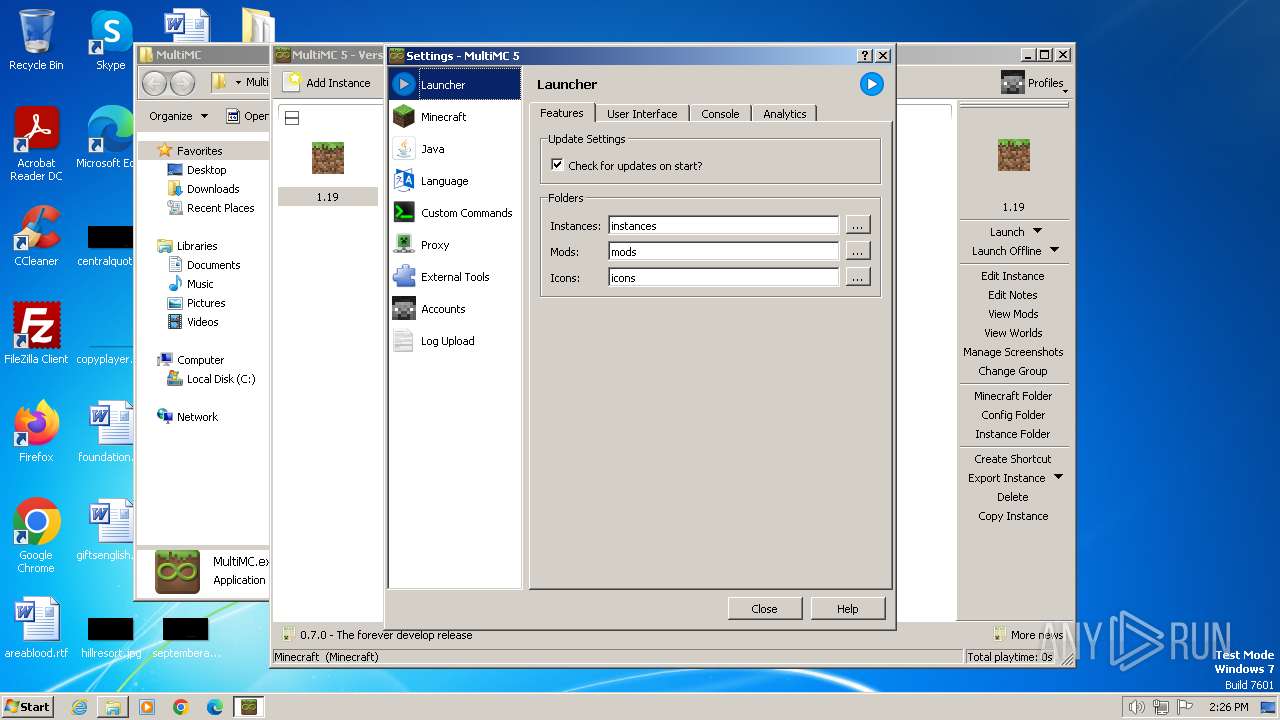Viewport: 1280px width, 720px height.
Task: Collapse the instance group in MultiMC
Action: (x=292, y=118)
